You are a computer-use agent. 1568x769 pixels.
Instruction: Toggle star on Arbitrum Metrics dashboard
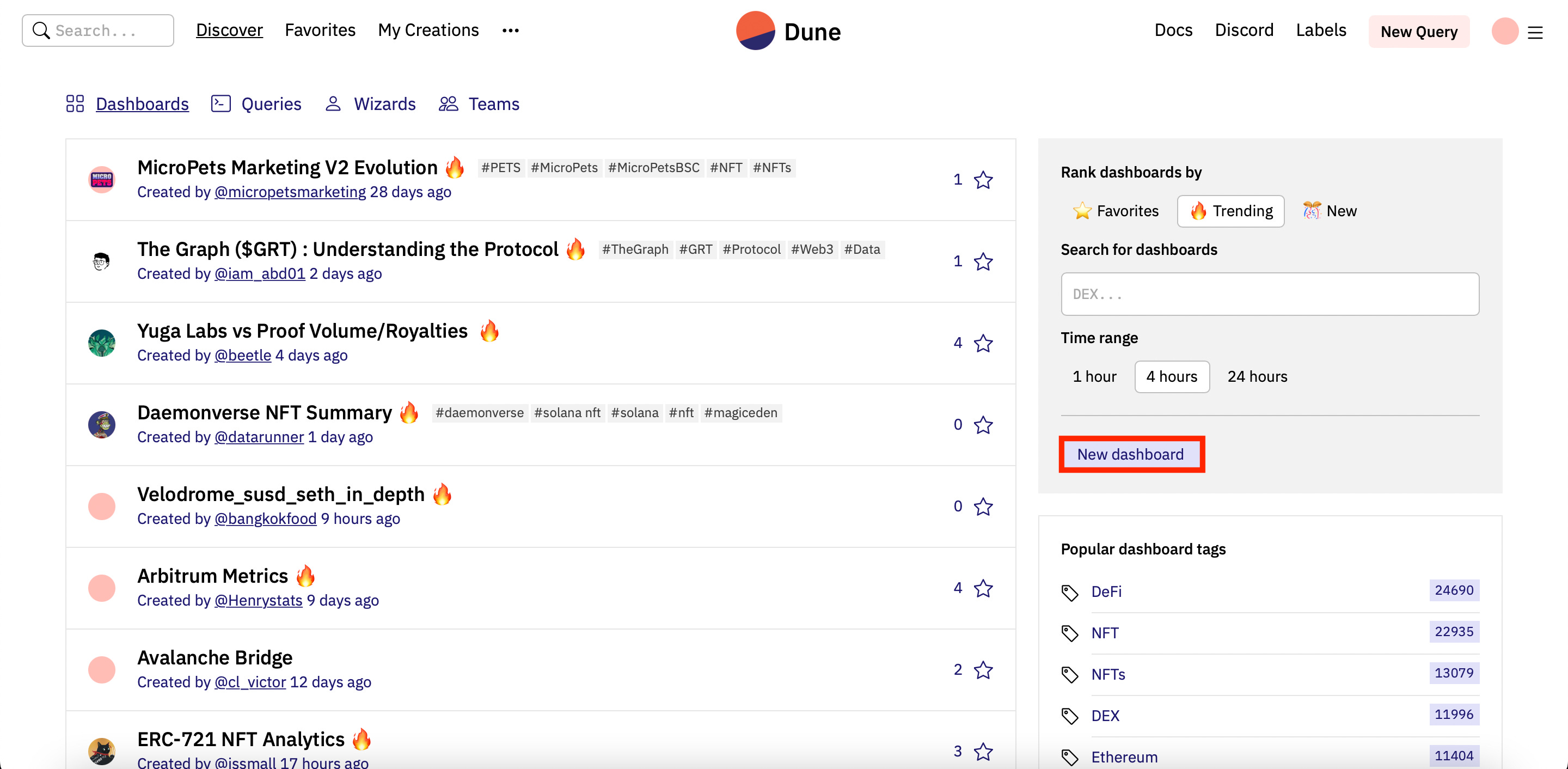pyautogui.click(x=983, y=588)
